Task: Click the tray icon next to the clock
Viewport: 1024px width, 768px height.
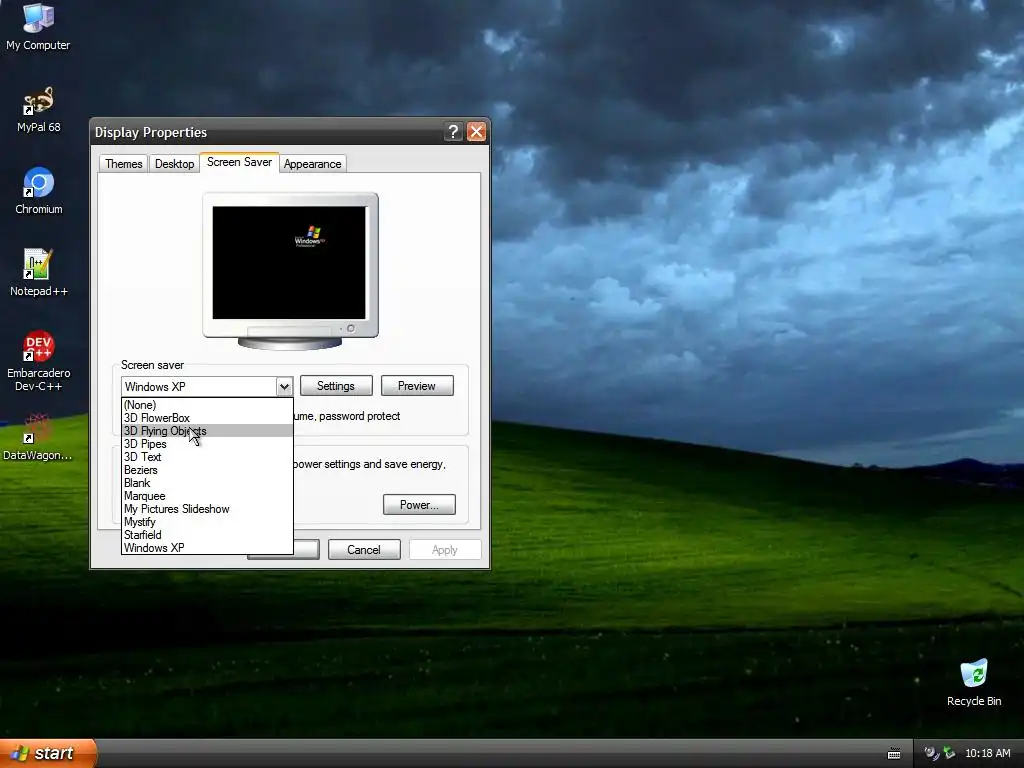Action: point(950,754)
